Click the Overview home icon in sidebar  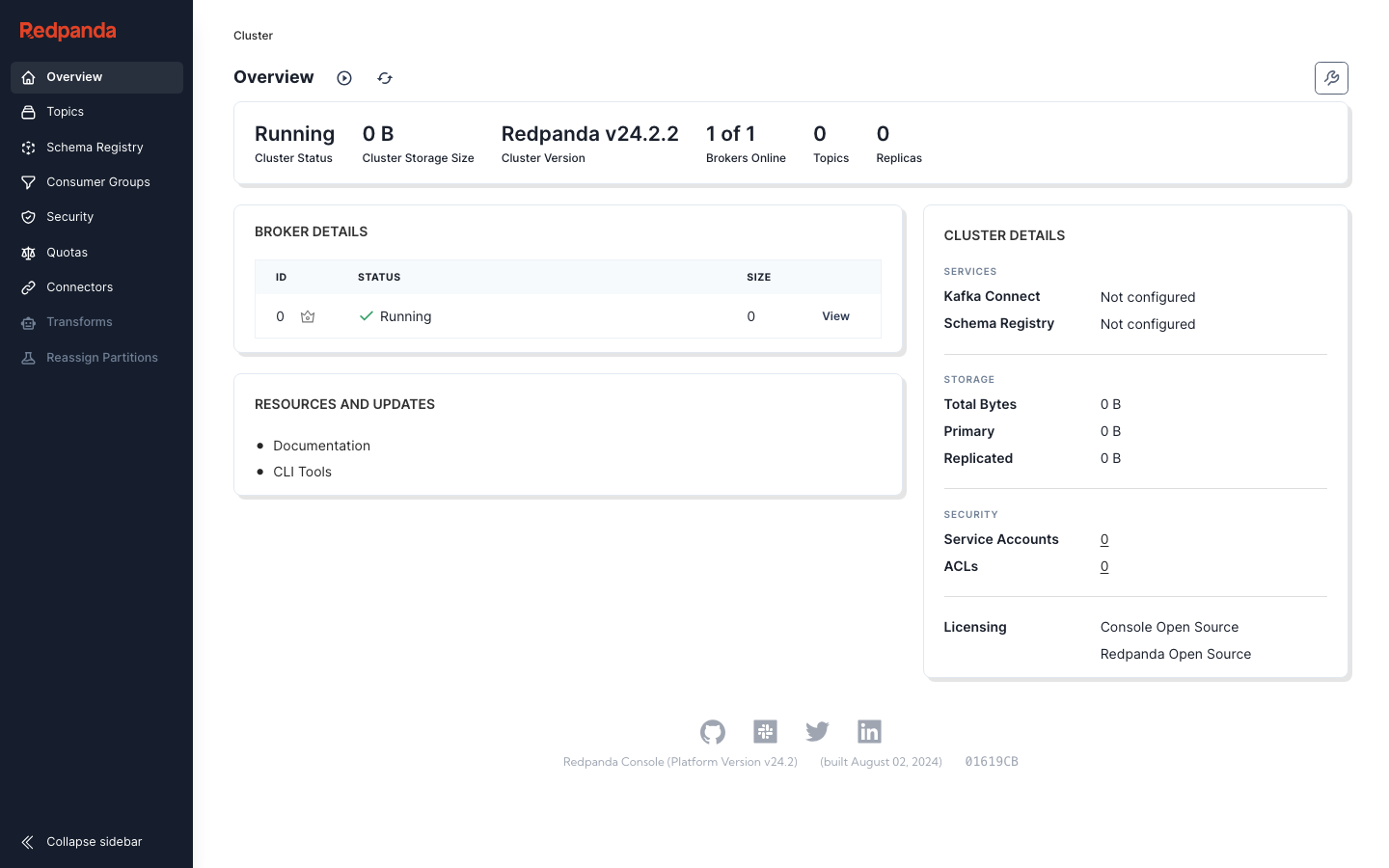29,77
